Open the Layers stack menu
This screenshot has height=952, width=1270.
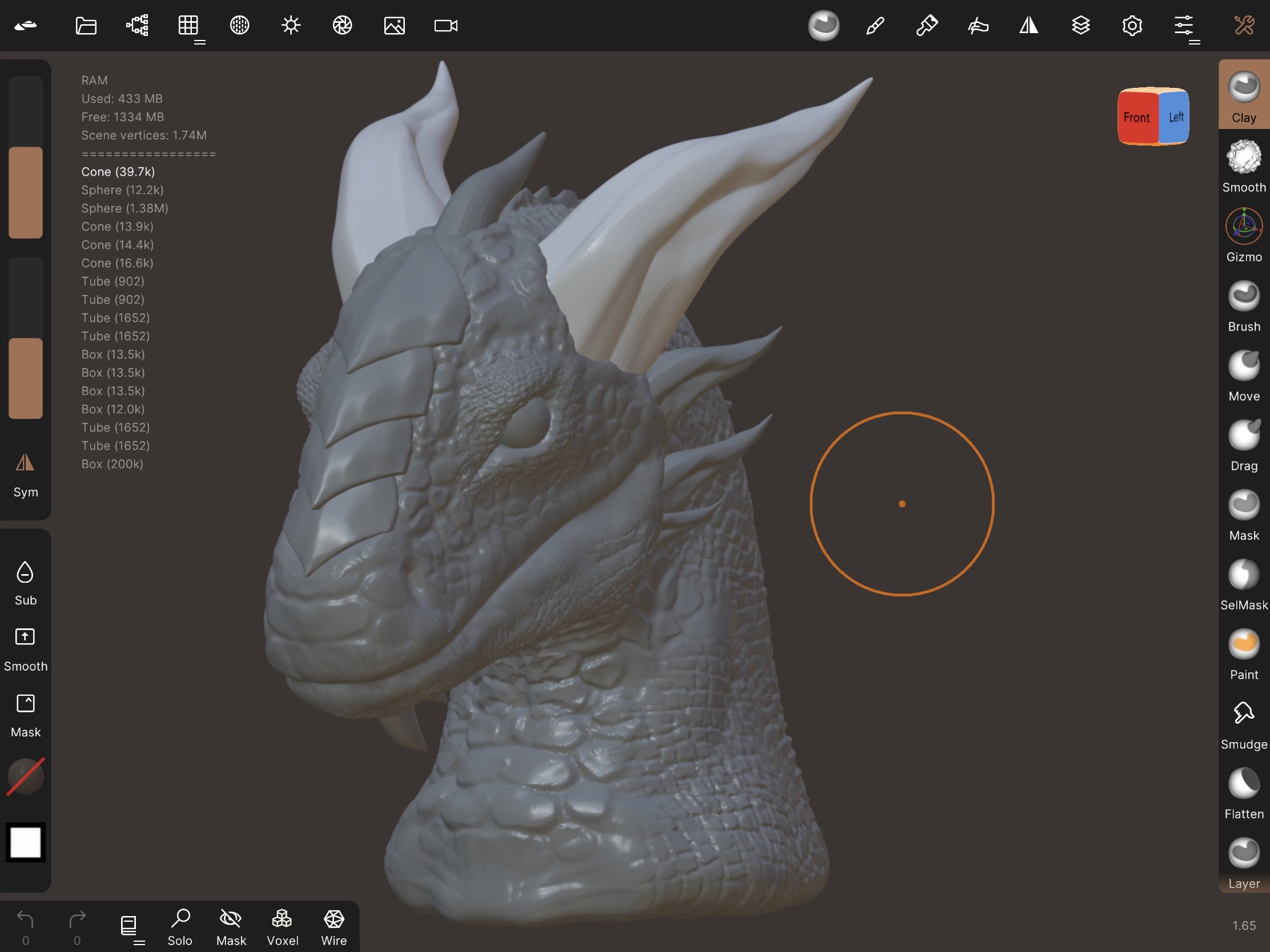[x=1080, y=25]
